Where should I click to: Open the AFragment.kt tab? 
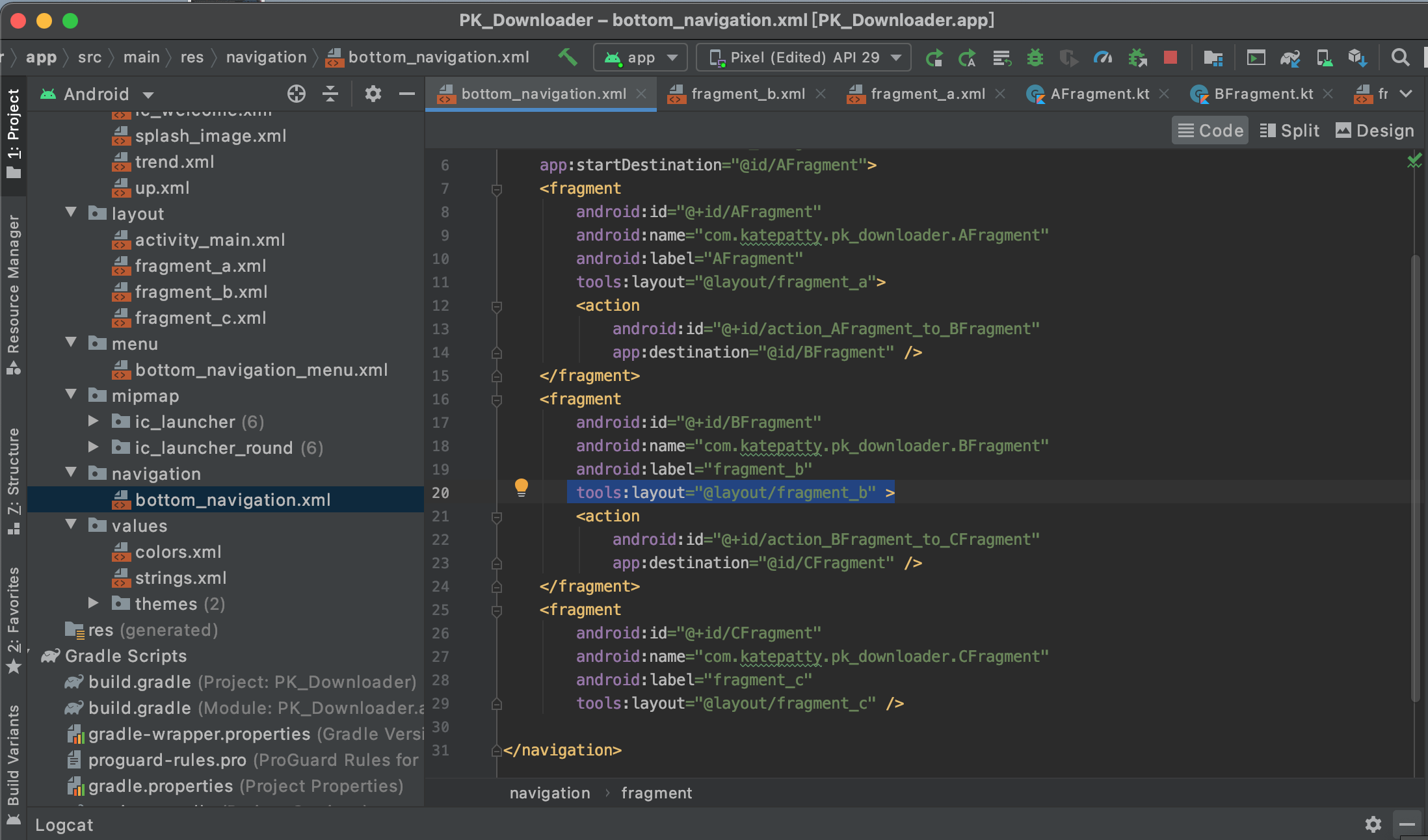[x=1099, y=94]
